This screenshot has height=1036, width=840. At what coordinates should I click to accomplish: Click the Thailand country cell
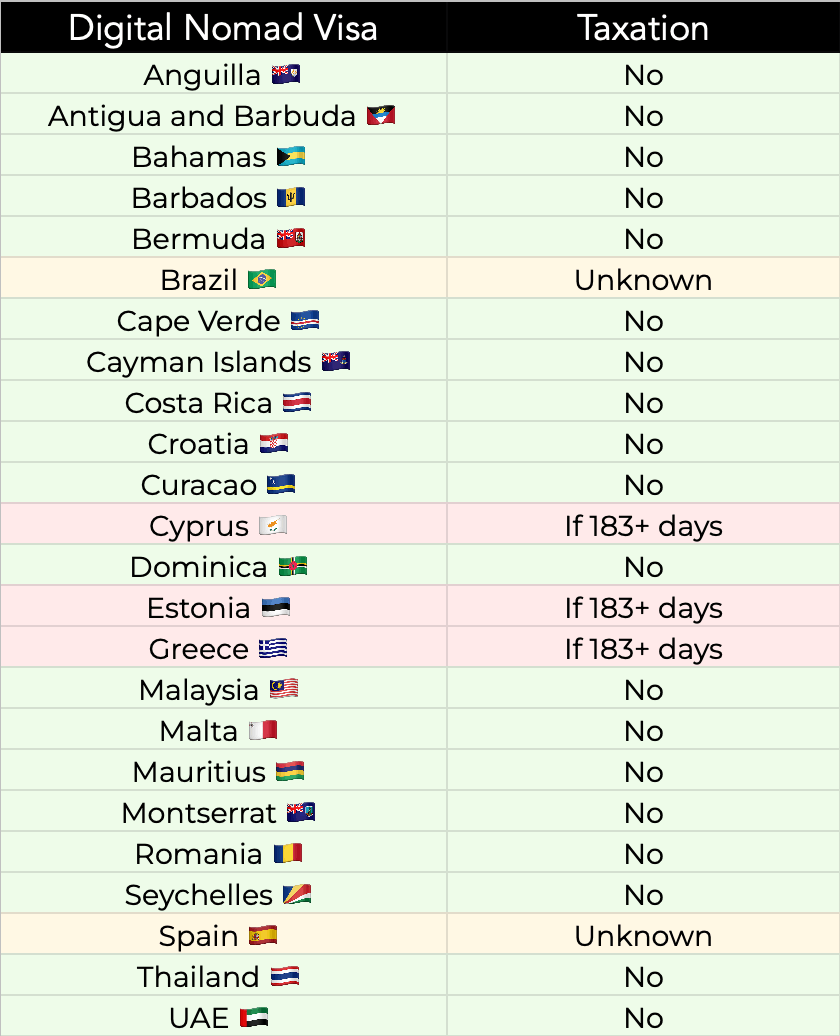tap(223, 976)
